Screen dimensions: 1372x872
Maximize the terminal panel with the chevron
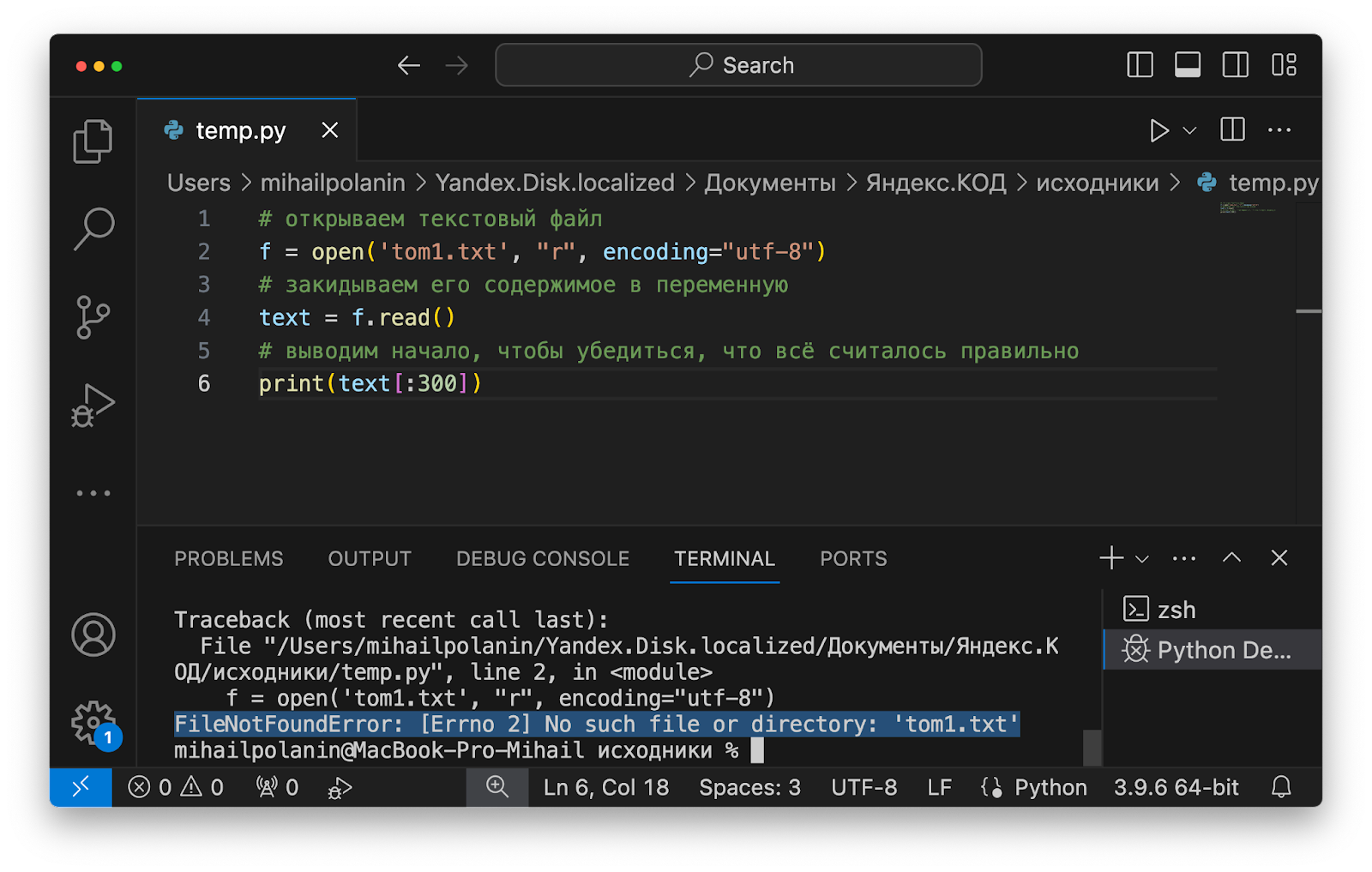[x=1232, y=557]
